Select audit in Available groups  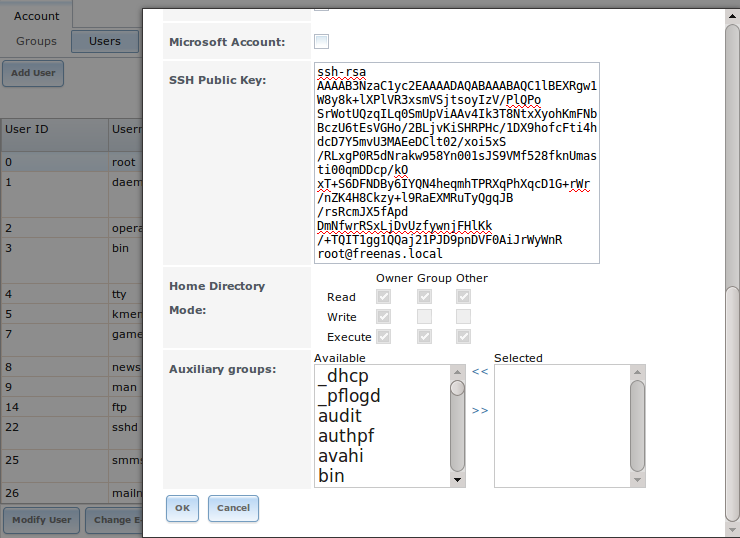click(383, 416)
